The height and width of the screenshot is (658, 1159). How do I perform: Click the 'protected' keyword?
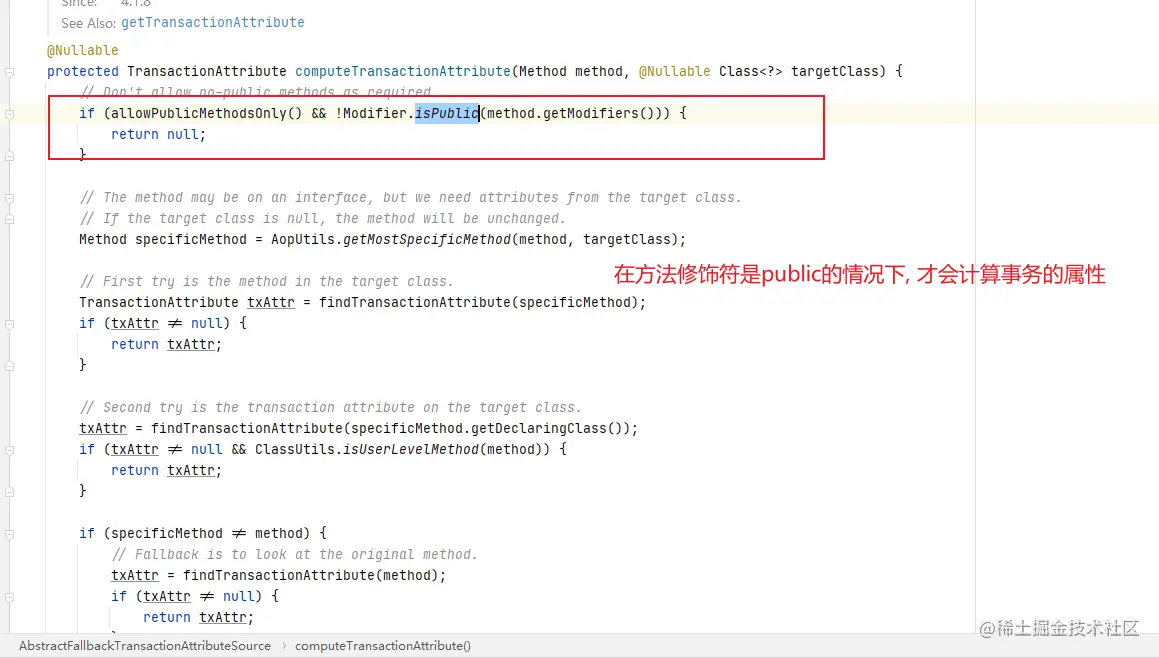coord(83,71)
